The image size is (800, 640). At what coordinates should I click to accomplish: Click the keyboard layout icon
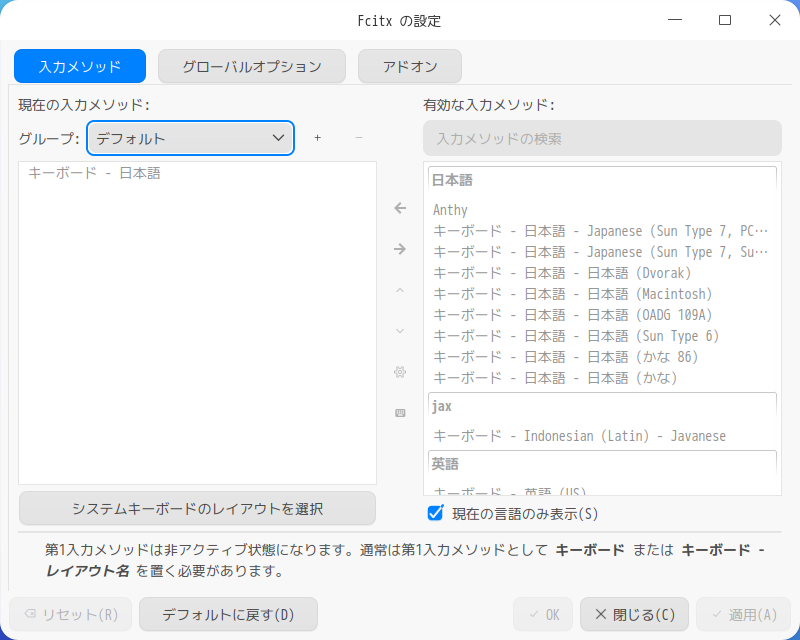pyautogui.click(x=400, y=412)
